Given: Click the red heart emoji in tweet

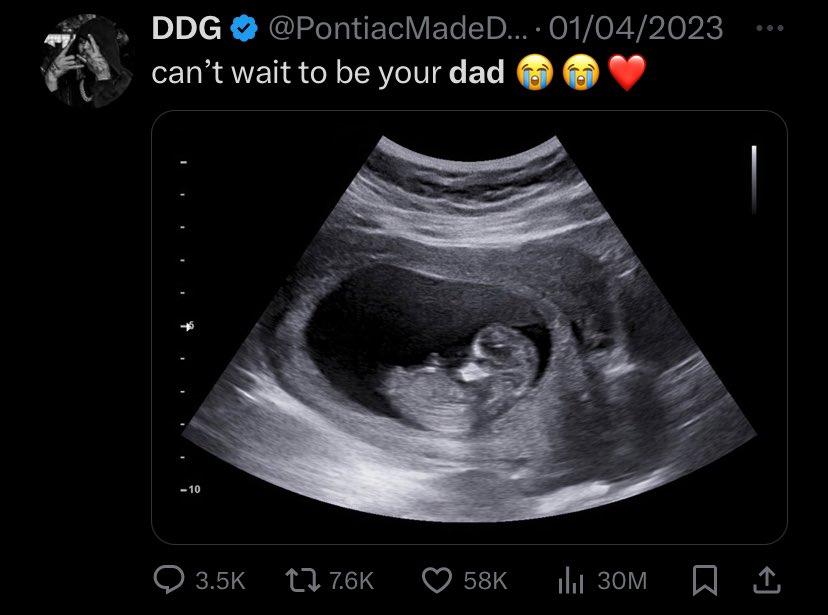Looking at the screenshot, I should pyautogui.click(x=627, y=72).
